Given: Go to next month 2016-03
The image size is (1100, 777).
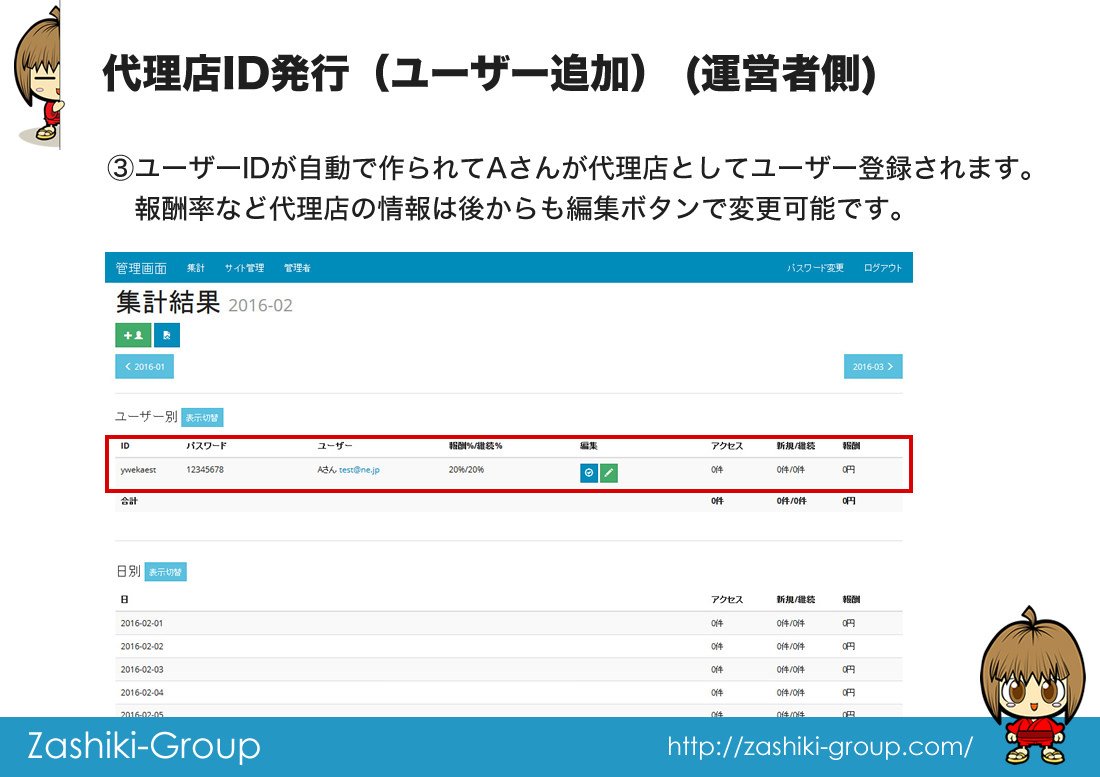Looking at the screenshot, I should tap(873, 367).
